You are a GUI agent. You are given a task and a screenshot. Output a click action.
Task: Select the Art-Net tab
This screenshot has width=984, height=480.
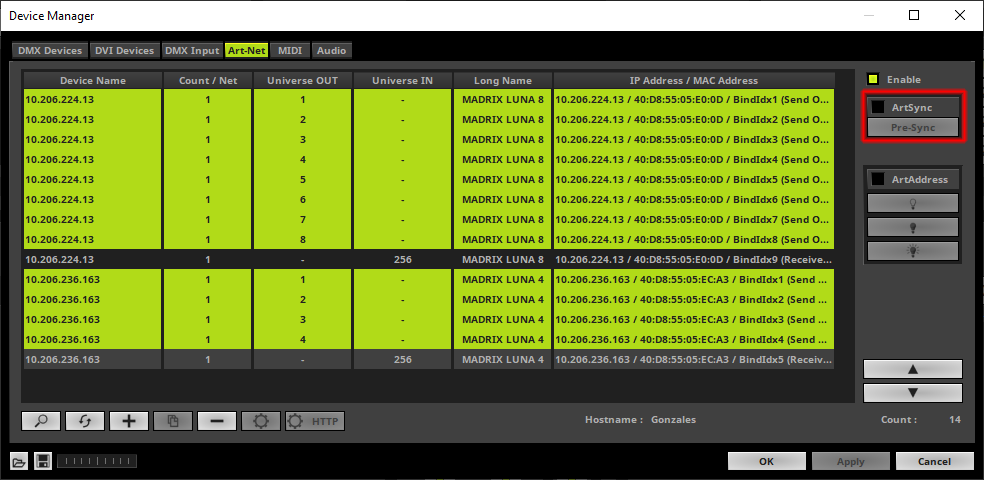click(x=247, y=51)
